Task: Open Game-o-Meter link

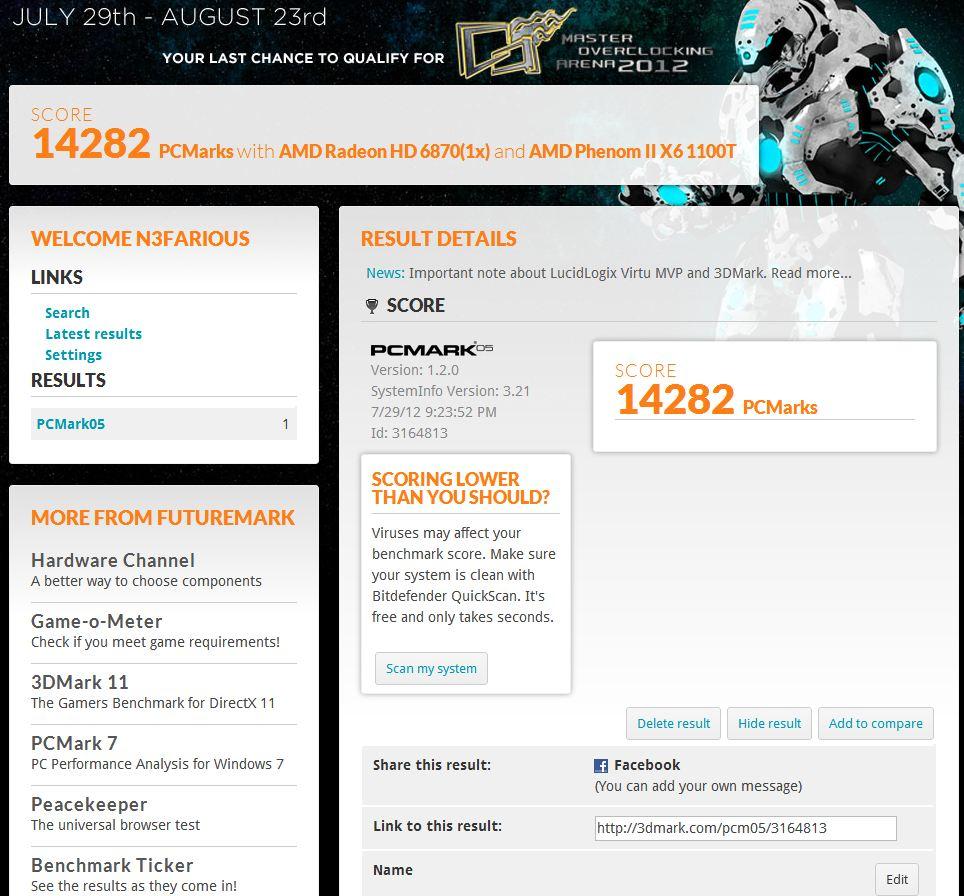Action: 97,621
